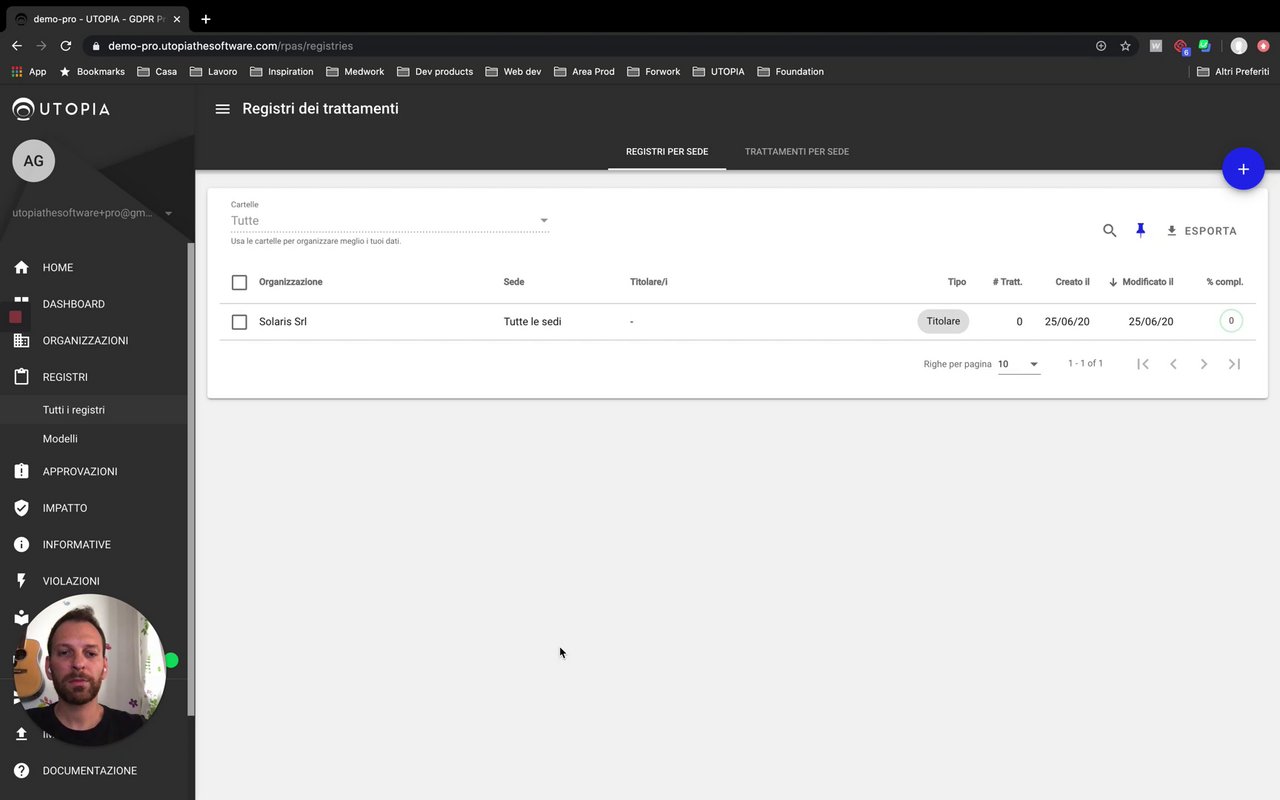Click the AG user avatar

pyautogui.click(x=33, y=161)
